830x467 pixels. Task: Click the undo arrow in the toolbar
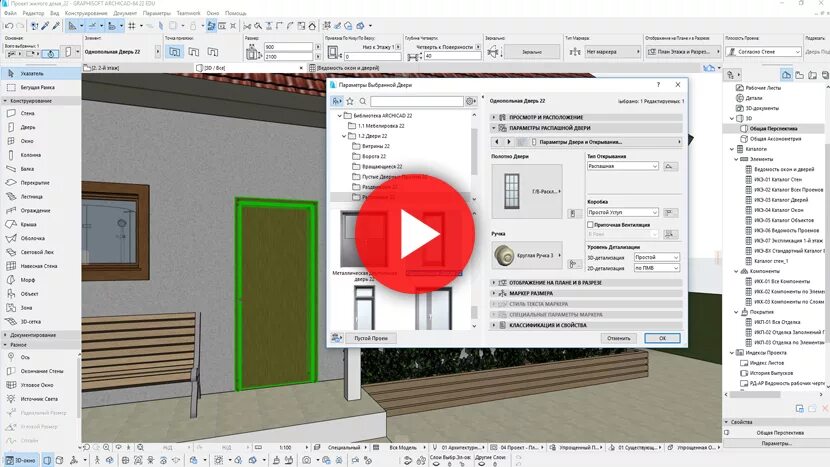9,25
